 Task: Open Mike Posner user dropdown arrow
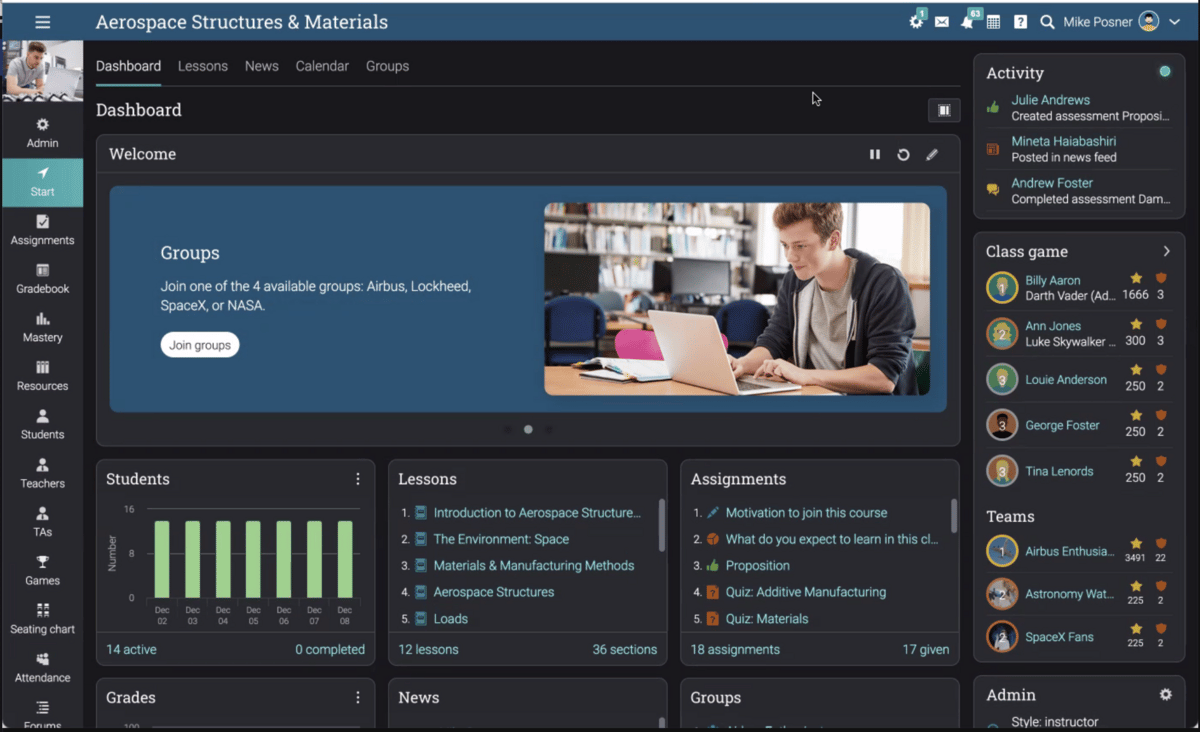click(x=1175, y=22)
